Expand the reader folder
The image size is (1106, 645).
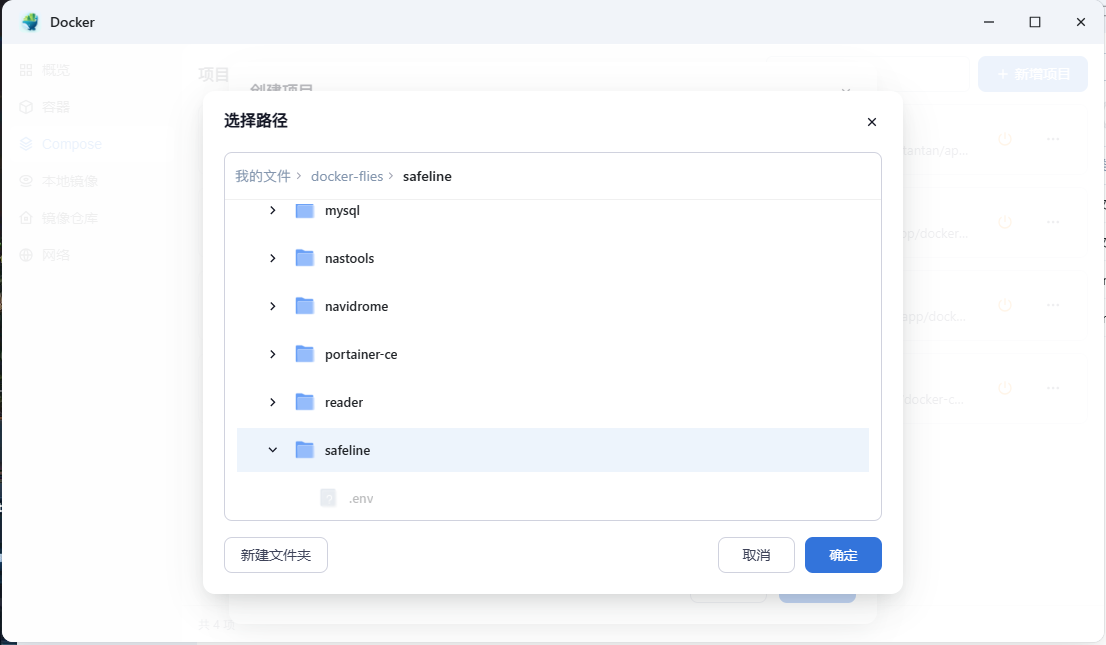[x=273, y=402]
